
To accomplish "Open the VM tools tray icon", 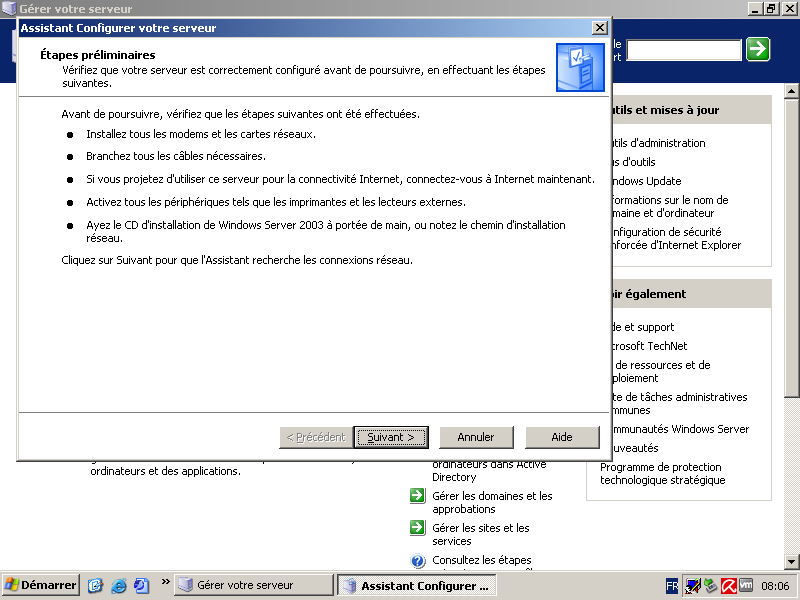I will tap(746, 585).
